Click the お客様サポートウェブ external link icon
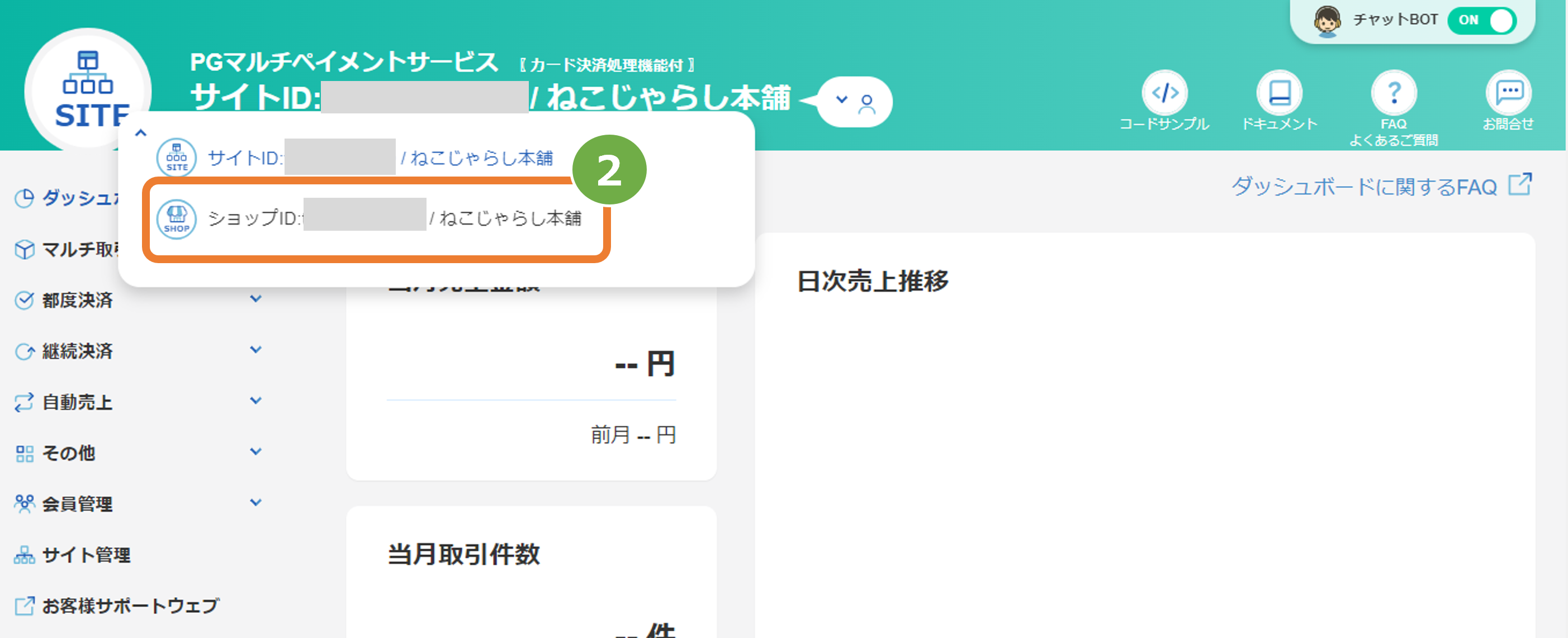The width and height of the screenshot is (1568, 638). click(x=25, y=606)
